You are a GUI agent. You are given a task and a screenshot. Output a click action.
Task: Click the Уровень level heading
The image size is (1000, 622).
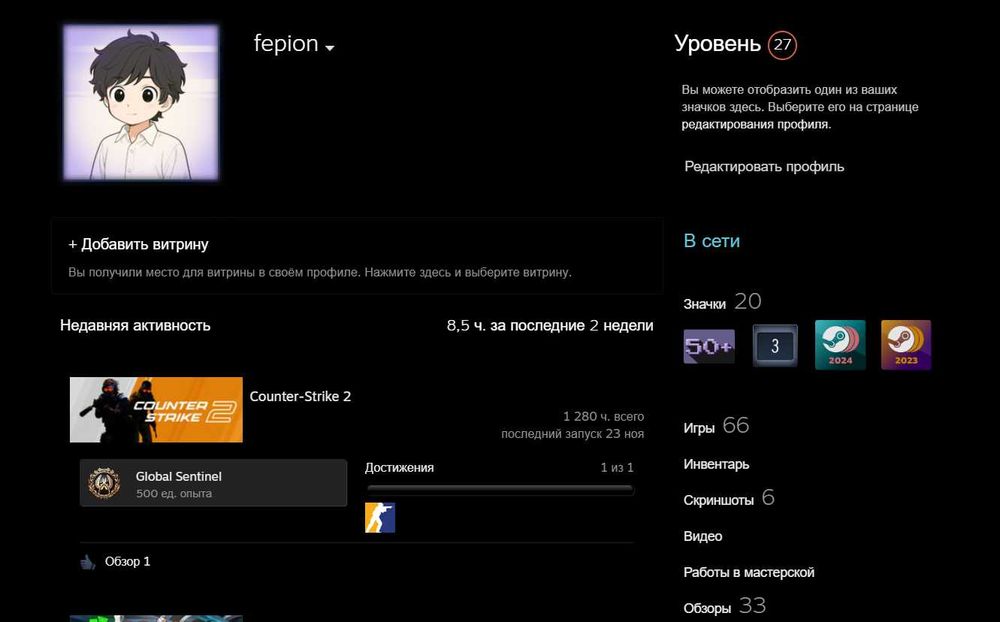tap(717, 43)
